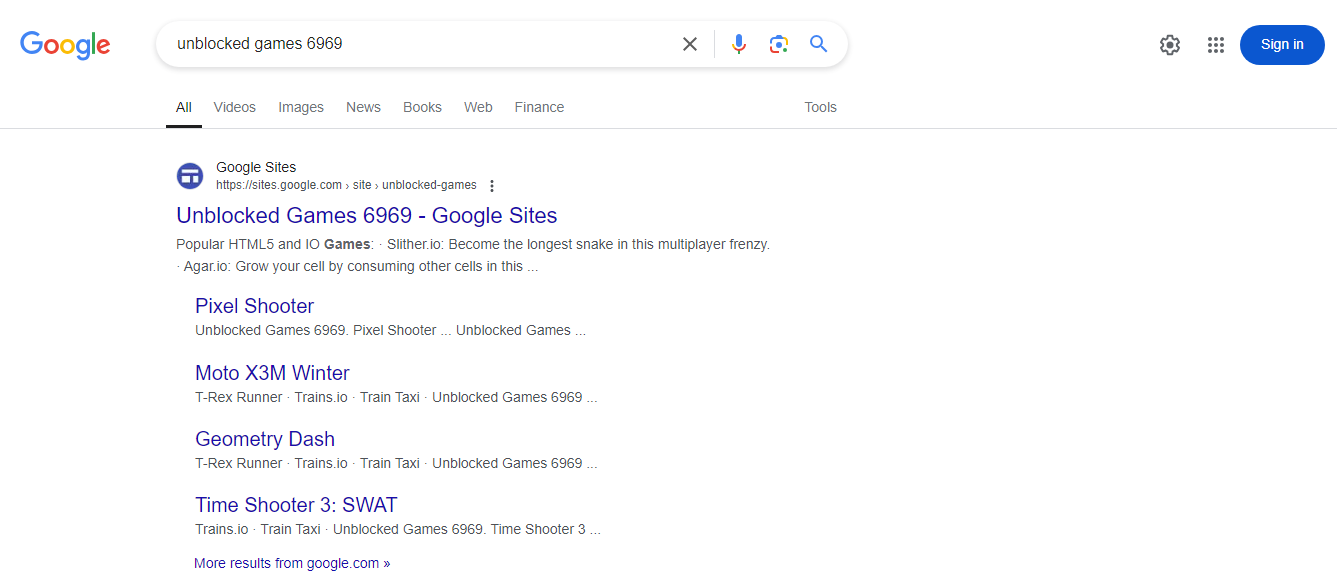Click the snippet under Time Shooter 3: SWAT
This screenshot has width=1337, height=583.
(398, 529)
